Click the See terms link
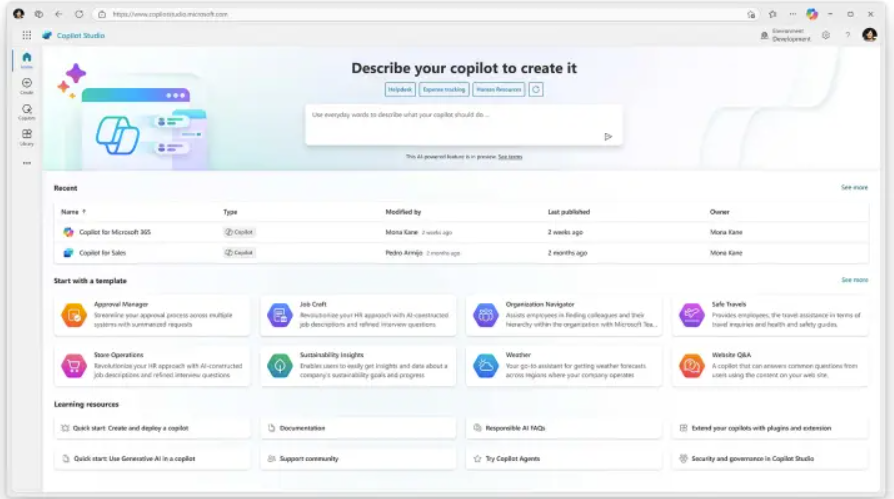This screenshot has width=894, height=499. (x=510, y=157)
